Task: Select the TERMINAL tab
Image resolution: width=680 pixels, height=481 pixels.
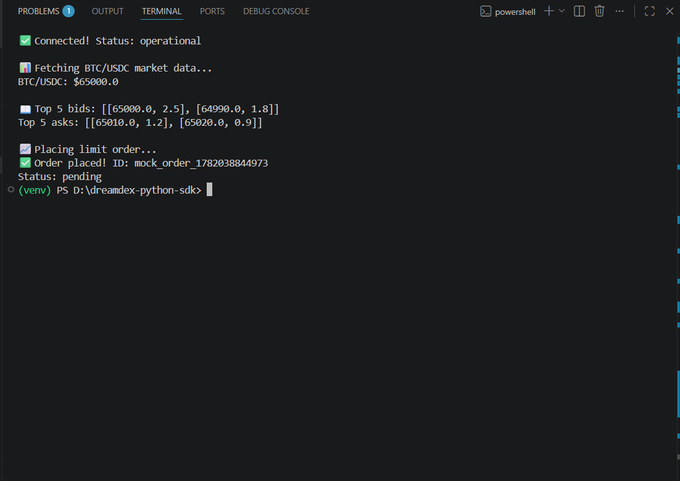Action: tap(161, 11)
